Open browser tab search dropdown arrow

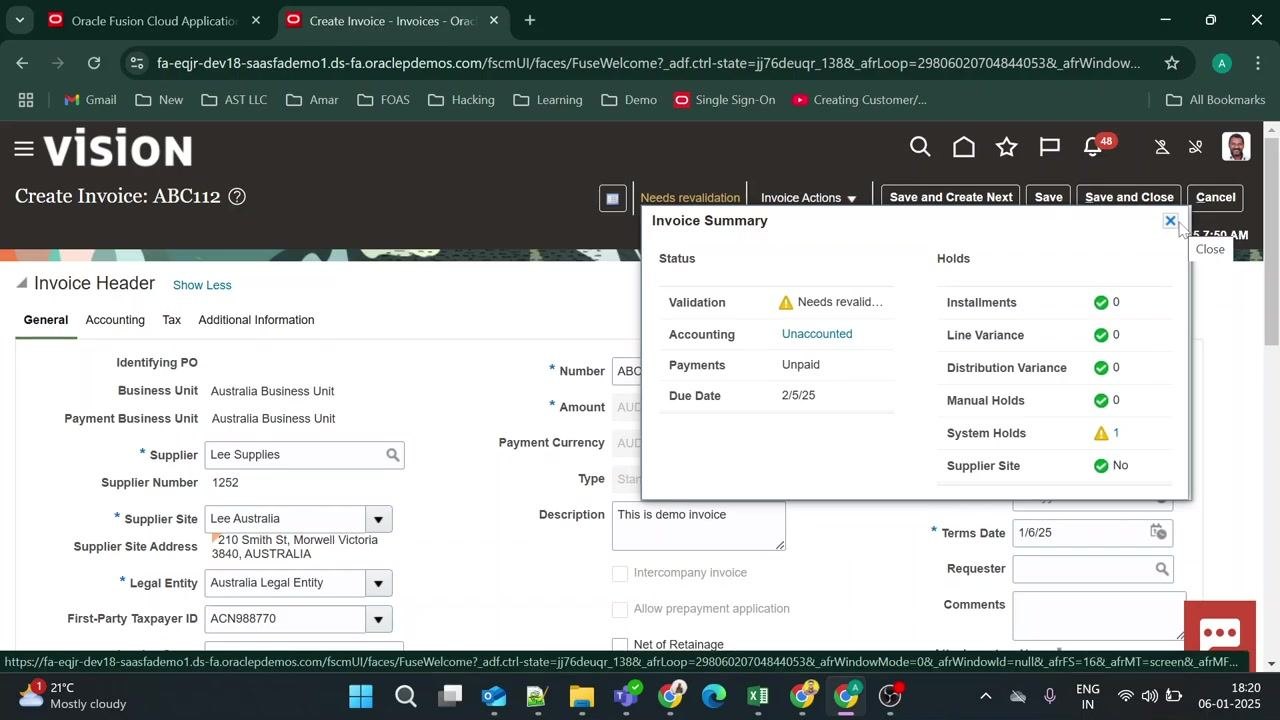pos(19,20)
